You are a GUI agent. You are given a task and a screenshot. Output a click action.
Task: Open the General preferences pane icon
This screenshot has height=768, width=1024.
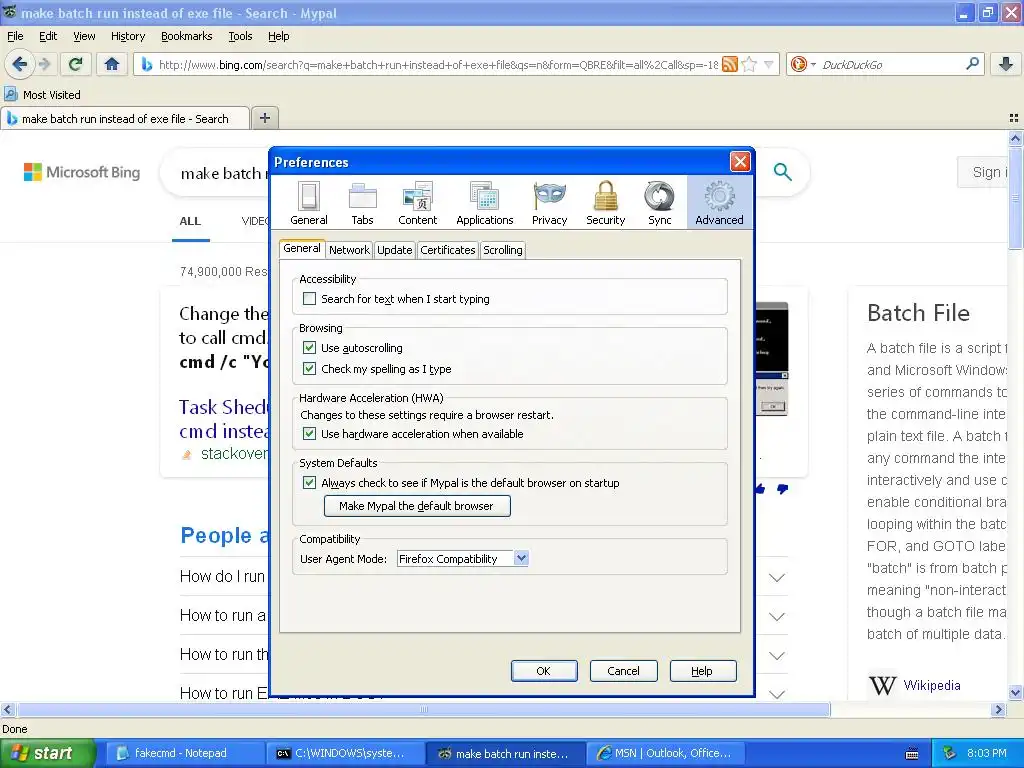[308, 203]
